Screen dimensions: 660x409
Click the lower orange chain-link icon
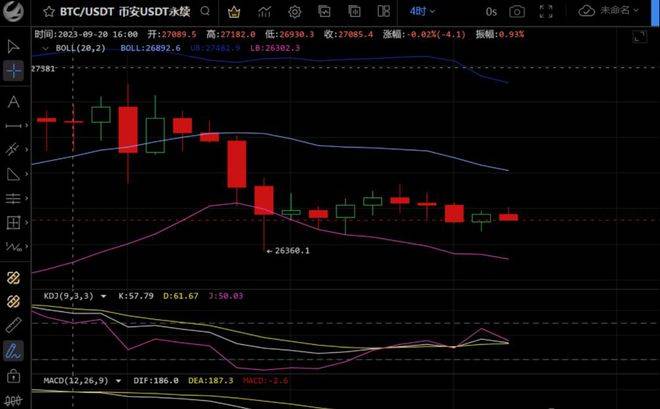[x=13, y=302]
